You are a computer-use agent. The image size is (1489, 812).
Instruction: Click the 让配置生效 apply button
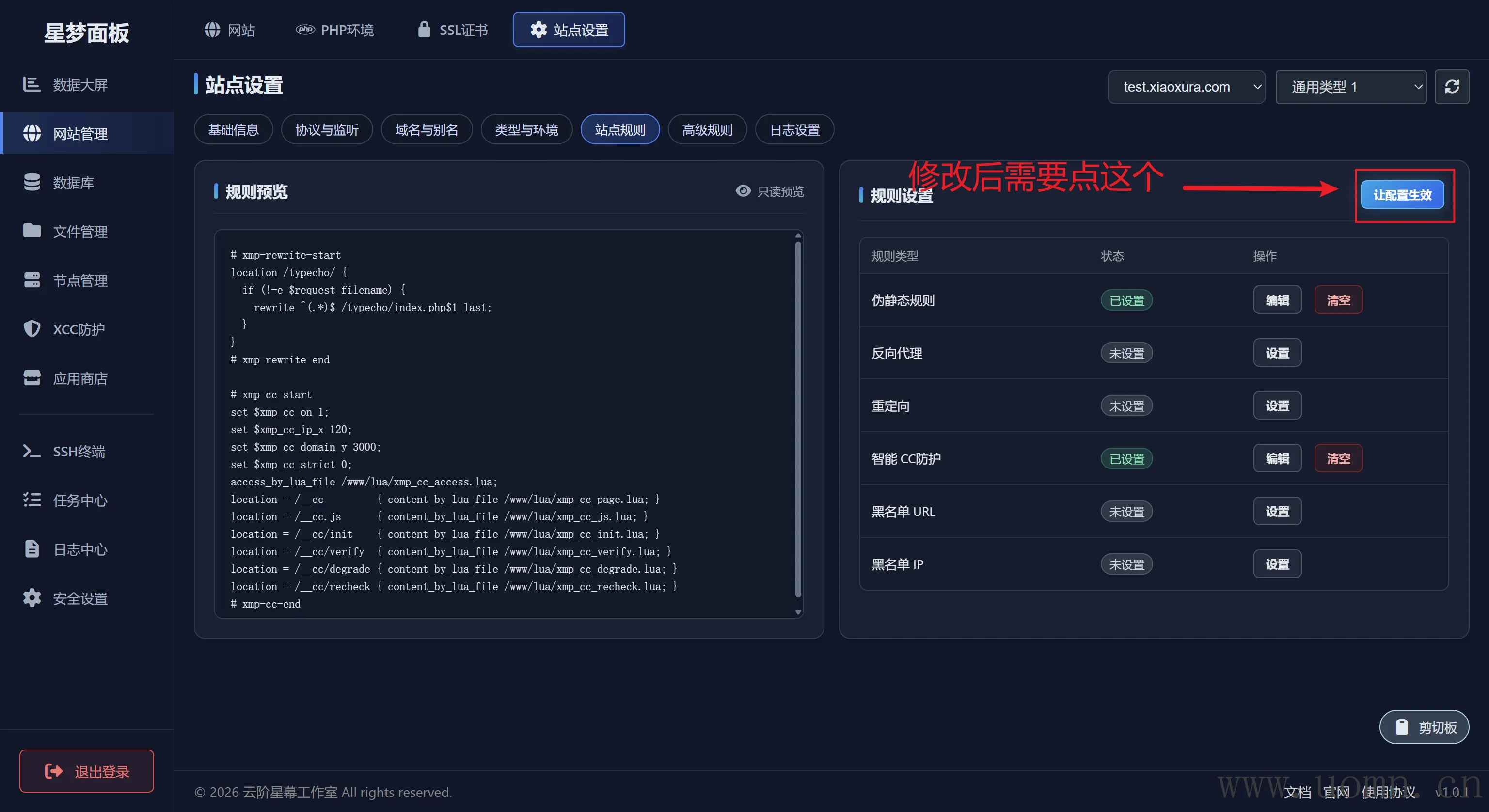pos(1402,195)
